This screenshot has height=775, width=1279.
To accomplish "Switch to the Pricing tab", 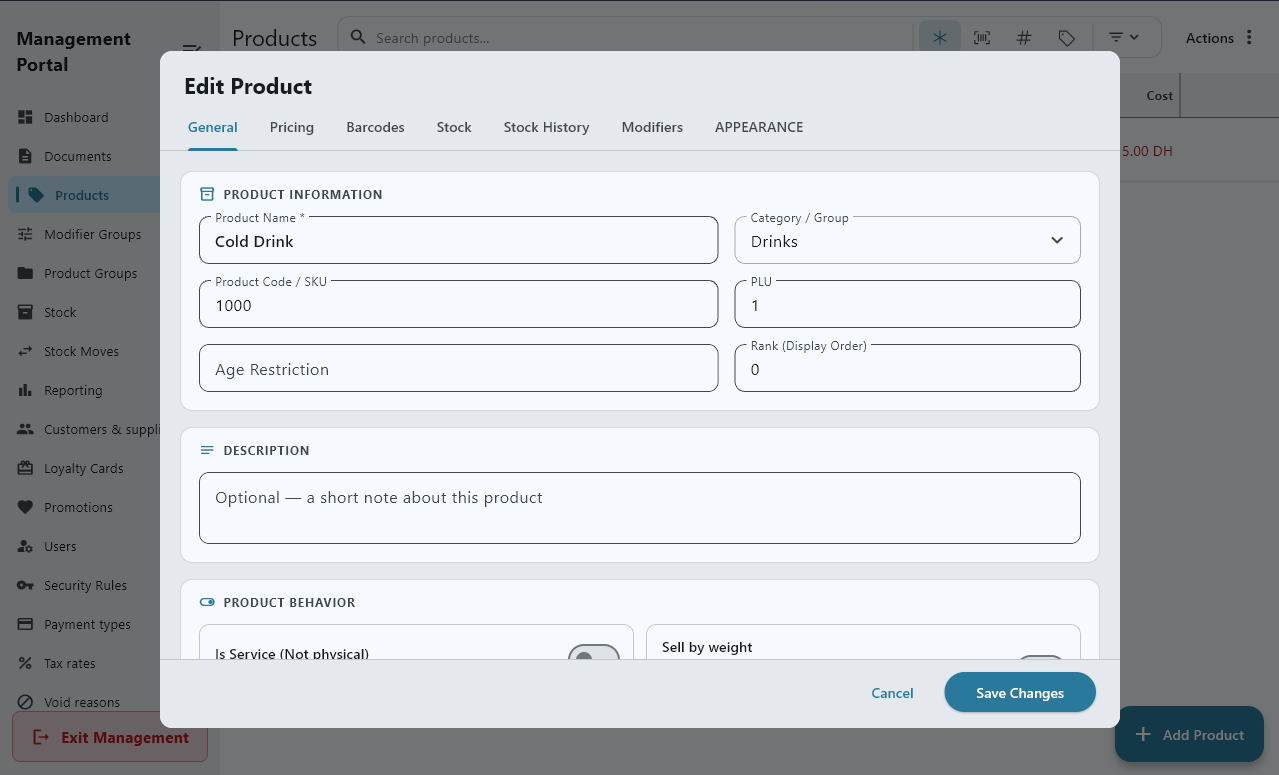I will [x=292, y=127].
